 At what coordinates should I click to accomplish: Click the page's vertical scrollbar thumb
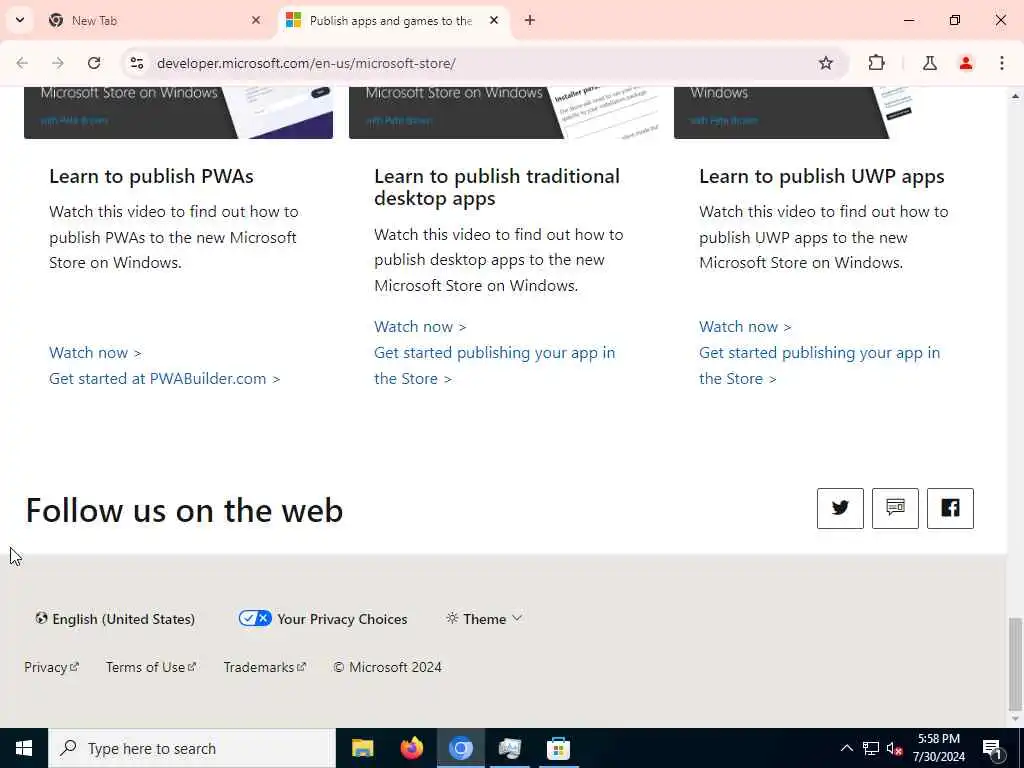(x=1015, y=663)
